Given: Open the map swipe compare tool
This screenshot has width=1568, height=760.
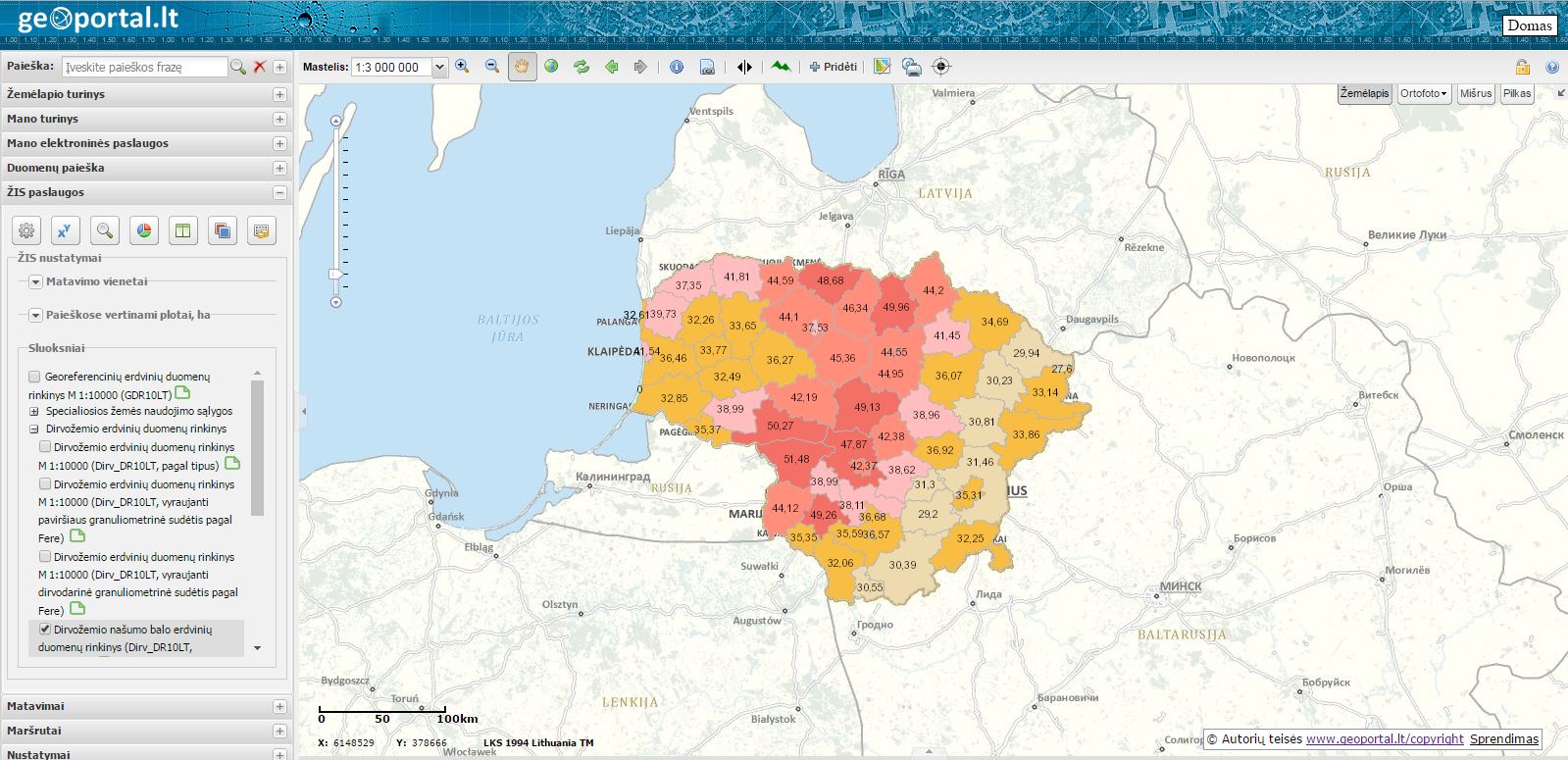Looking at the screenshot, I should coord(744,67).
